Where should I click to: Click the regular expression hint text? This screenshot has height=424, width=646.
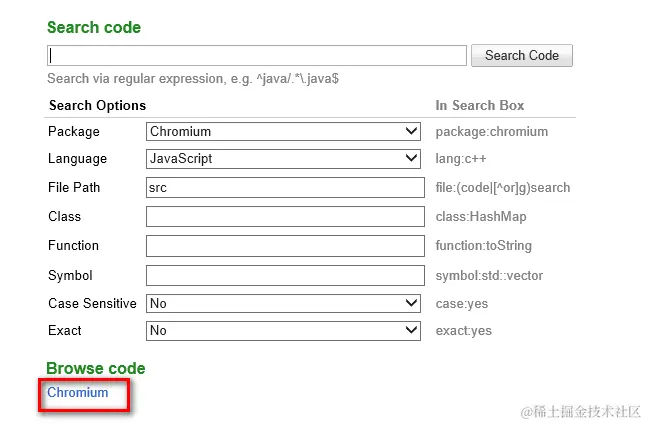(x=193, y=78)
